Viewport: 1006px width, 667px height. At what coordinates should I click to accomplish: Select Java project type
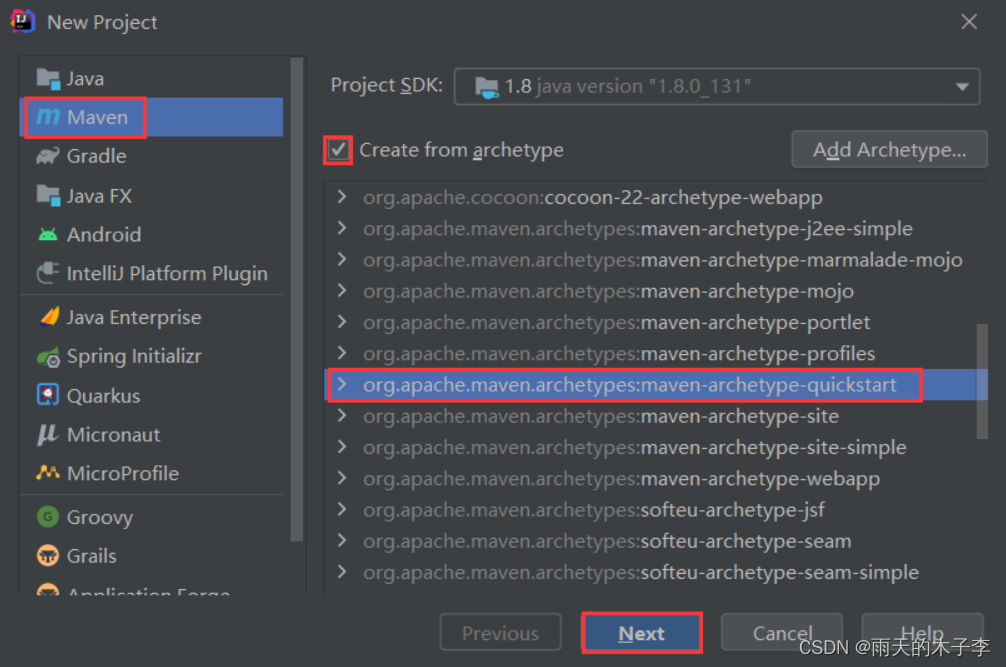[x=151, y=79]
